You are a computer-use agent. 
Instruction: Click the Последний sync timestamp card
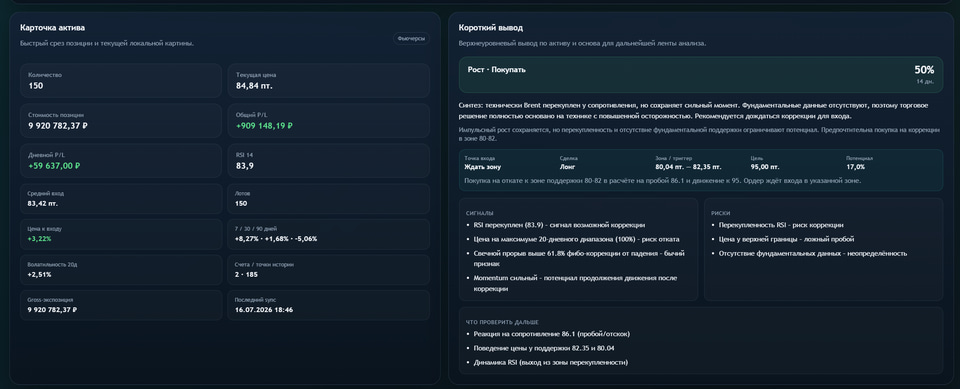[x=329, y=306]
